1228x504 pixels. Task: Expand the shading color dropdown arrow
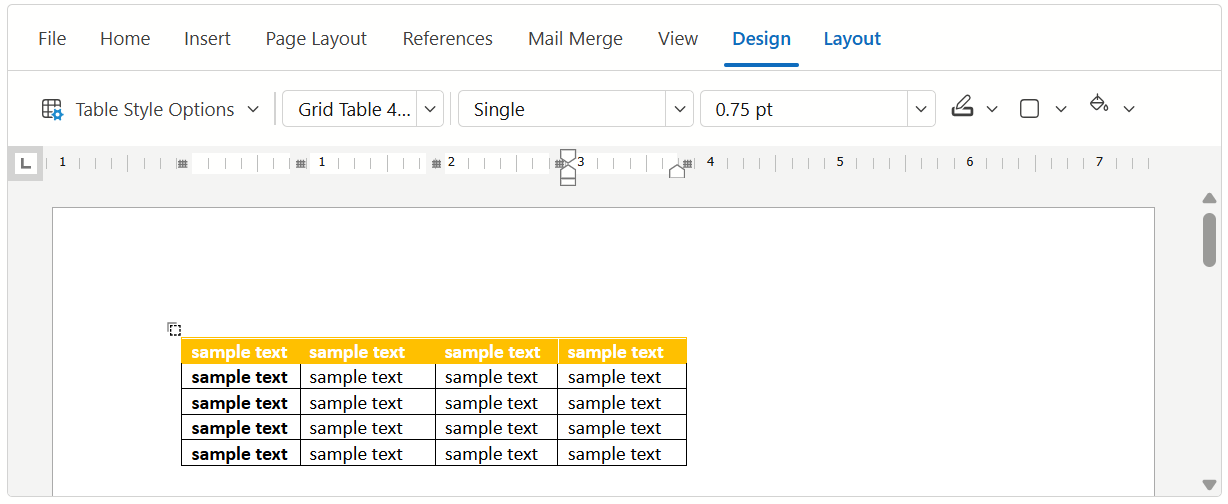coord(1129,109)
